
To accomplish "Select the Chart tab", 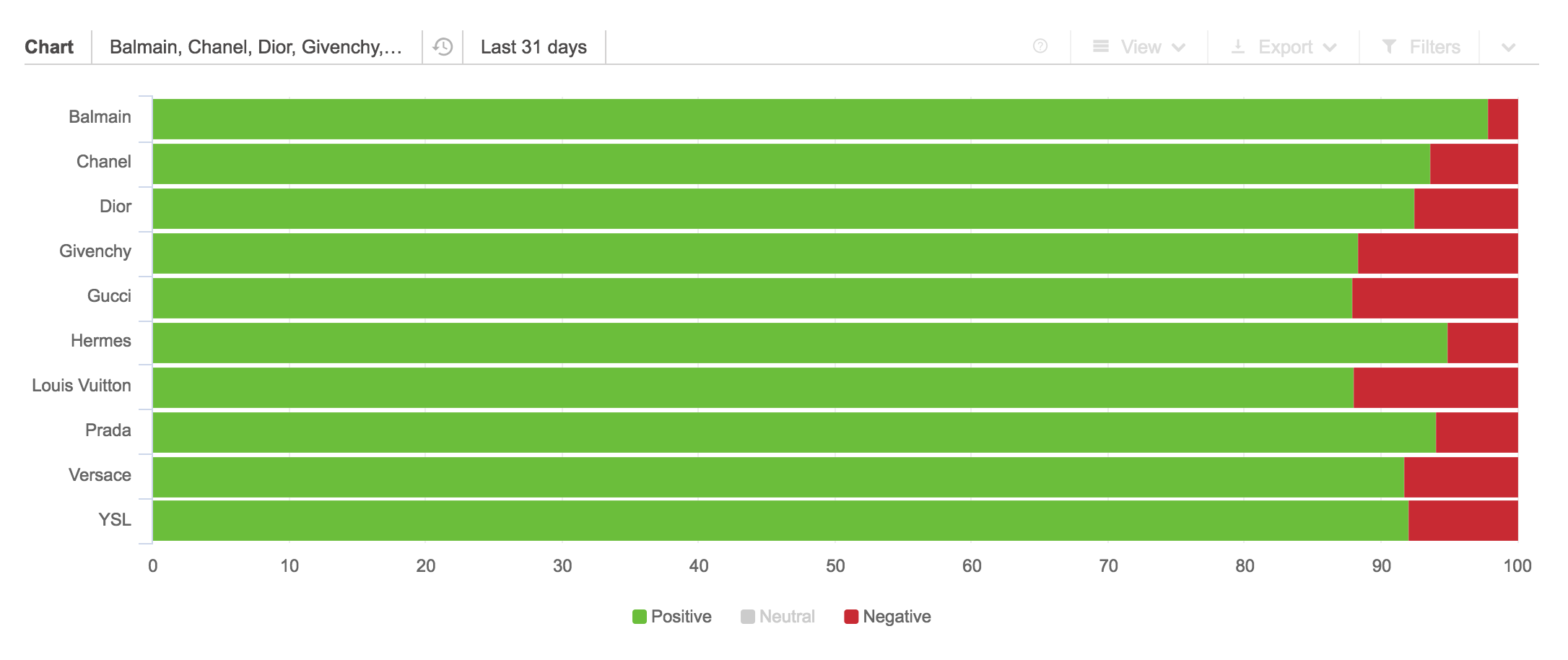I will tap(49, 47).
